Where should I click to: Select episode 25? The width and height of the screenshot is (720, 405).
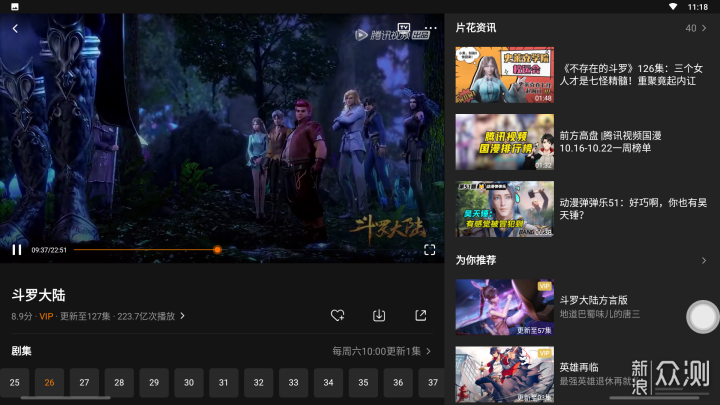(x=15, y=382)
